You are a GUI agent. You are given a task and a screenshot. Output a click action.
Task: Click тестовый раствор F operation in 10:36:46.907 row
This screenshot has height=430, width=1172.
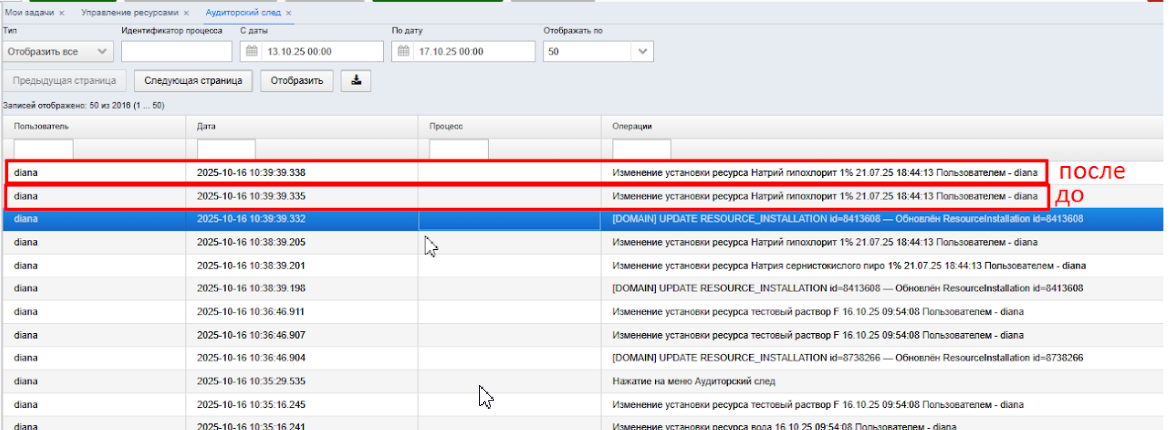coord(818,335)
